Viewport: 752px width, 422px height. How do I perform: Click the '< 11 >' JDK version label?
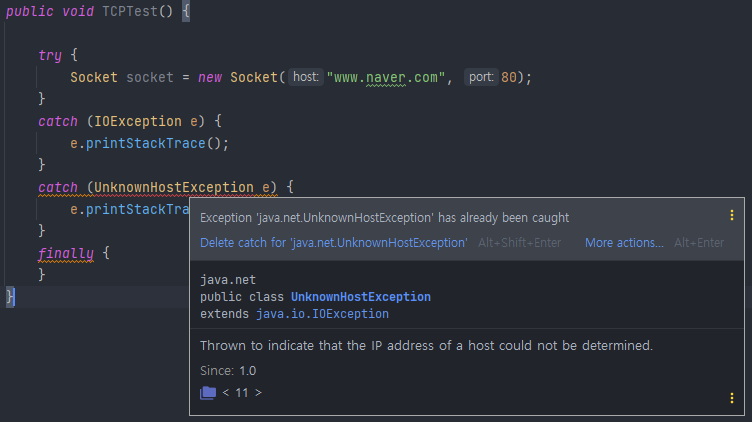click(242, 393)
